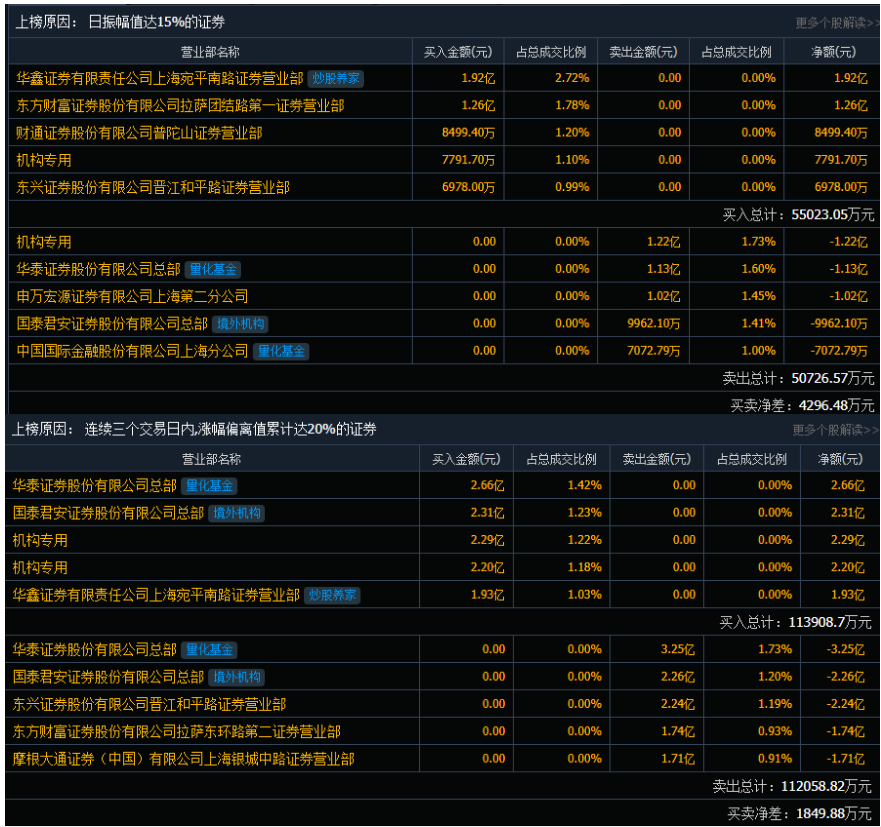Click the 卖出总计 112058.82万元 total
Screen dimensions: 881x827
[x=792, y=787]
